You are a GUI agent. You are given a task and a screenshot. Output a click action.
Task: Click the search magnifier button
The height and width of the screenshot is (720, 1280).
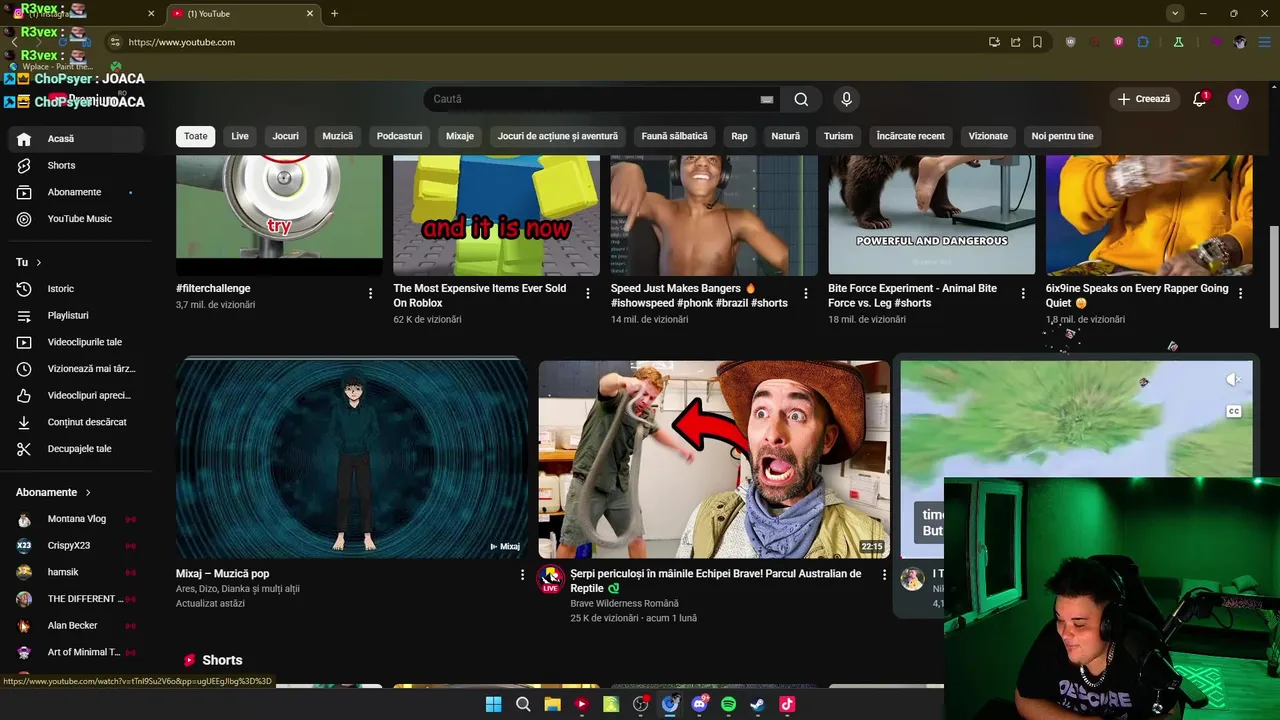click(x=801, y=99)
